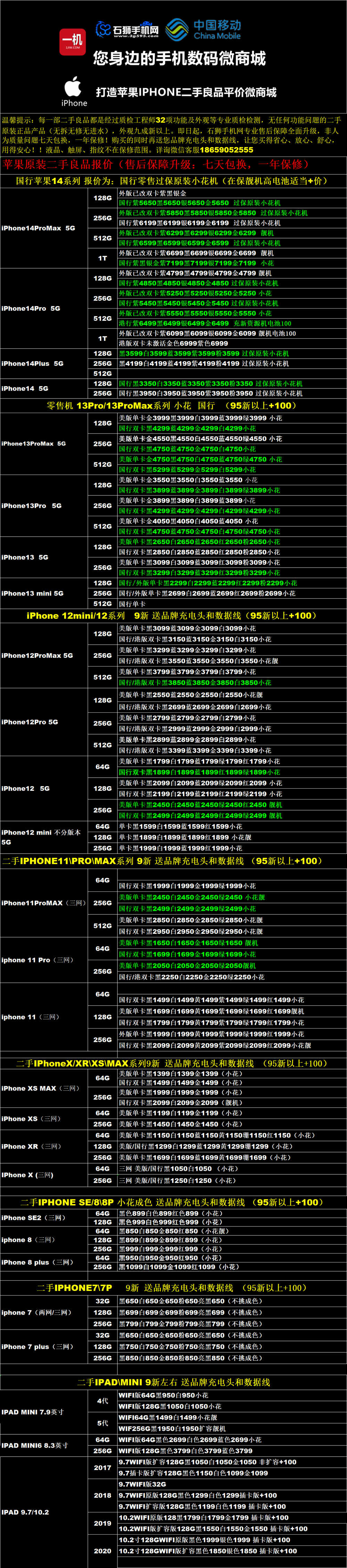Select the iphone 7（两网/三网） model cell
347x1568 pixels.
tap(44, 1313)
